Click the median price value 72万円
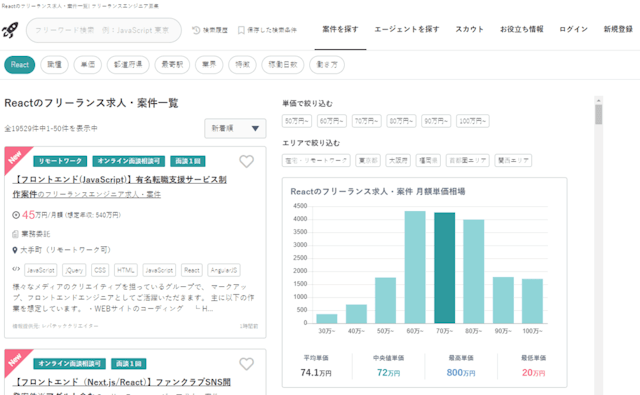Viewport: 640px width, 395px height. pos(388,373)
